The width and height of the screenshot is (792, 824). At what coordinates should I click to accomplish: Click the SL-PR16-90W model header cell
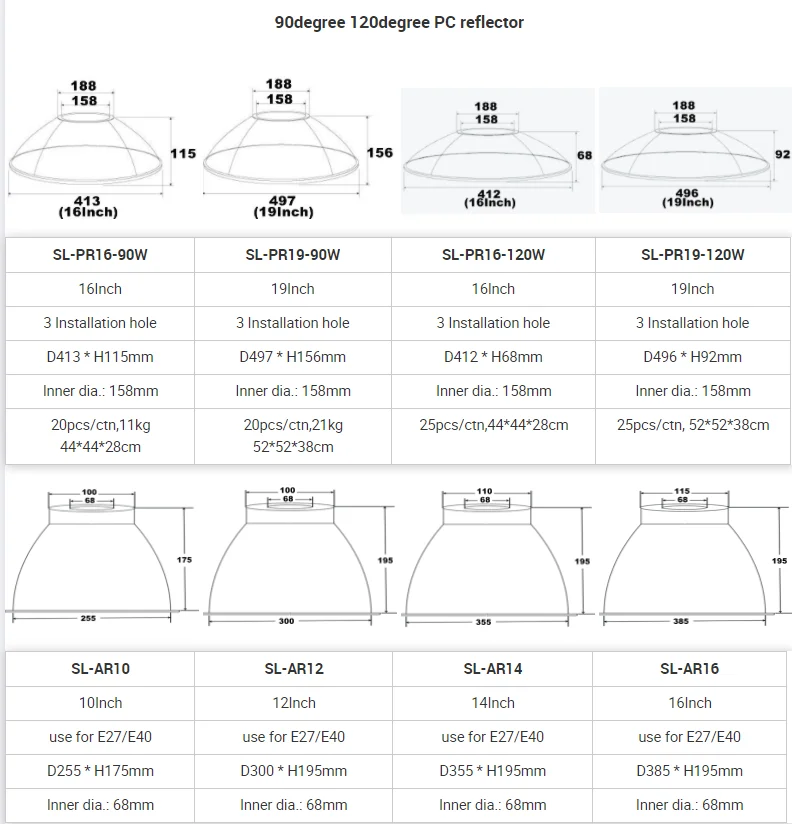click(x=100, y=255)
